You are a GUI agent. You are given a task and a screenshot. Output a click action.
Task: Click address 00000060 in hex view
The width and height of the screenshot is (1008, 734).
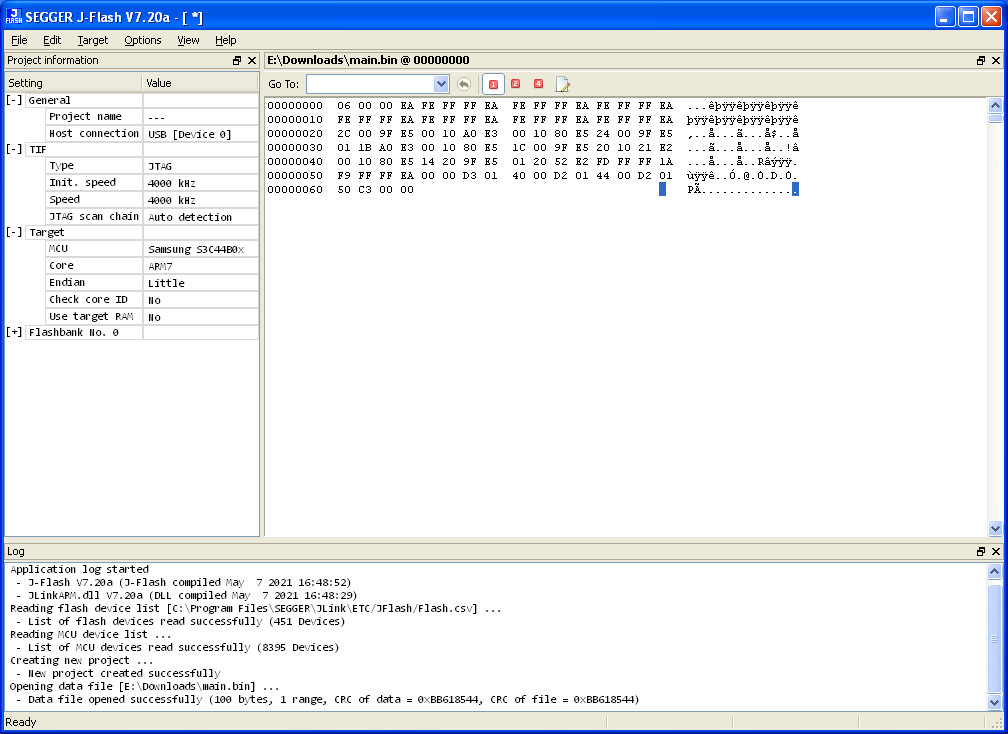(295, 190)
